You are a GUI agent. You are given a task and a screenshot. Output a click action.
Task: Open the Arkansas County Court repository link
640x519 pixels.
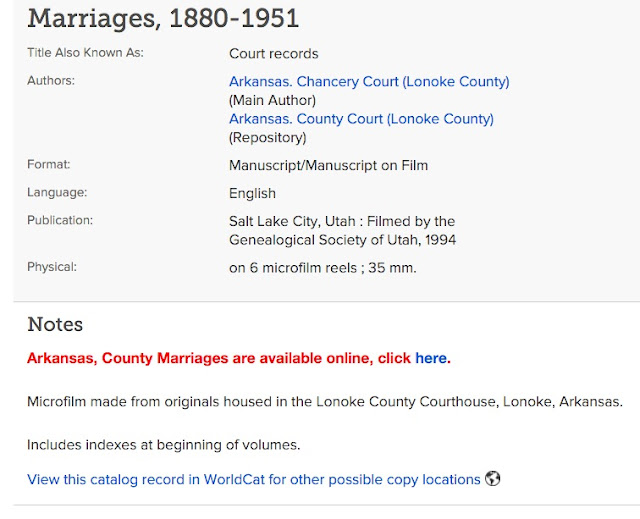[x=361, y=119]
